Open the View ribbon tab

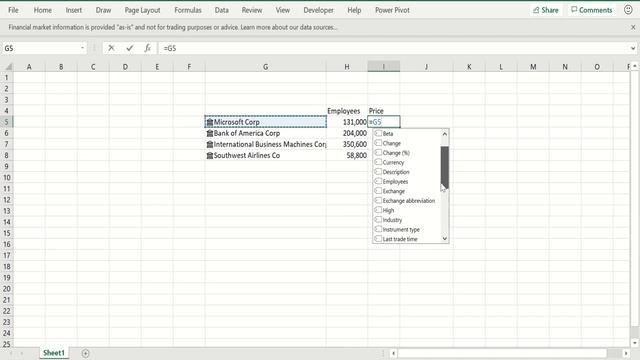click(282, 10)
